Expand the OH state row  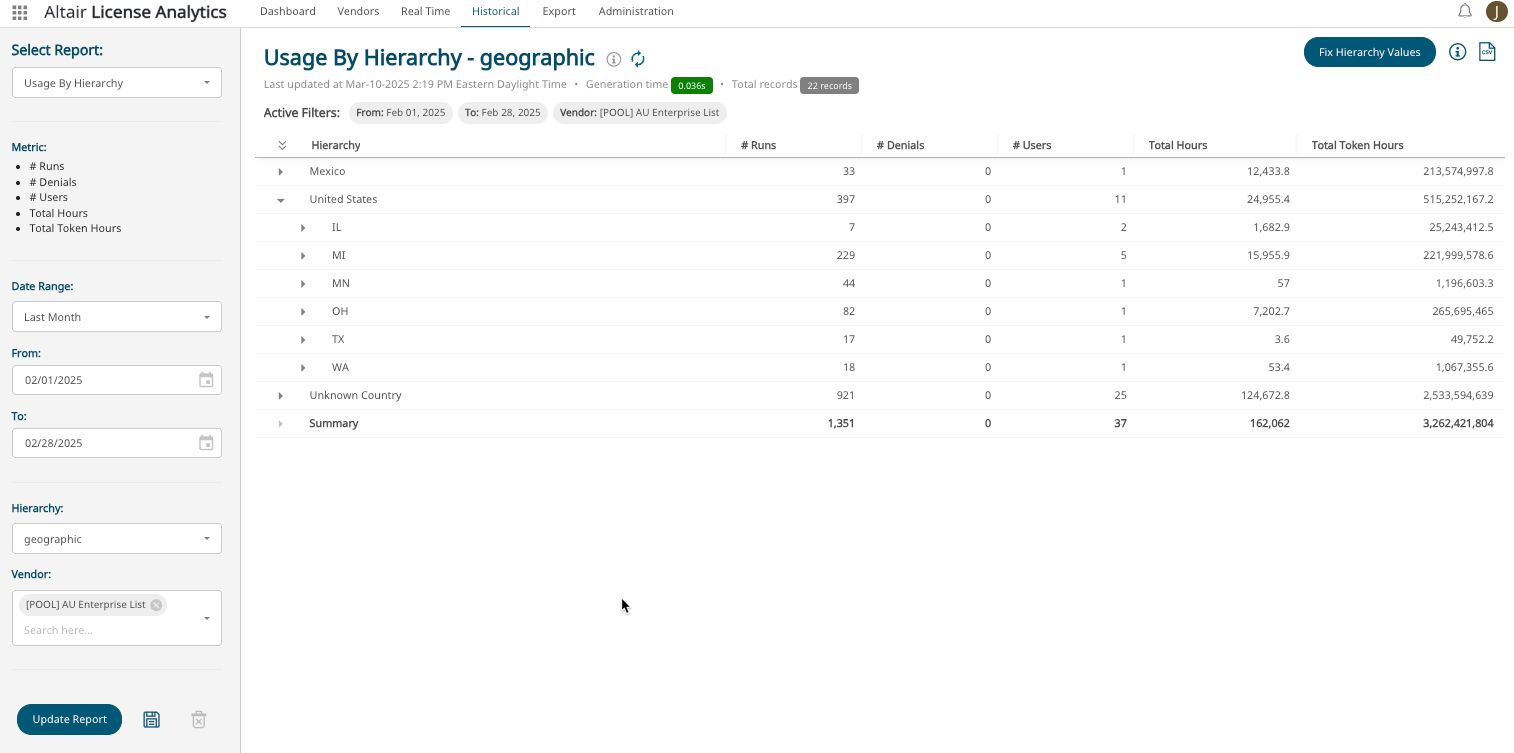(x=303, y=312)
